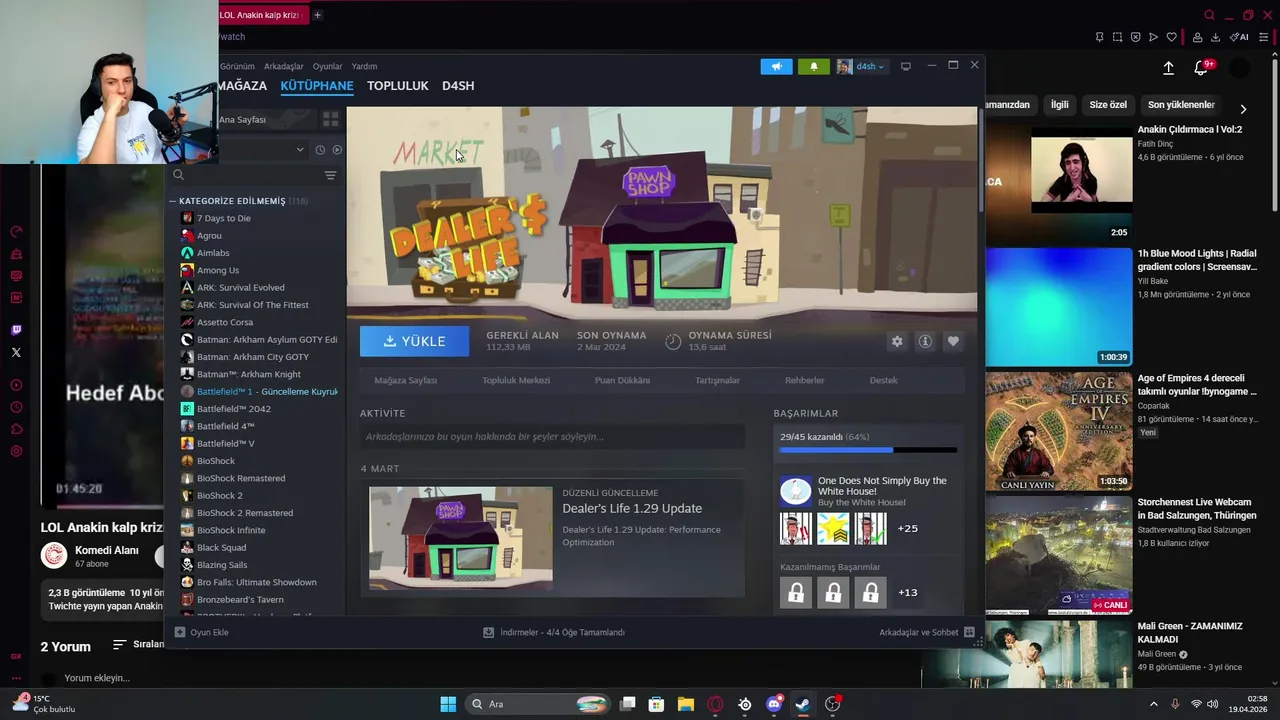Click the browser snapshot selection icon
The image size is (1280, 720).
tap(1117, 37)
